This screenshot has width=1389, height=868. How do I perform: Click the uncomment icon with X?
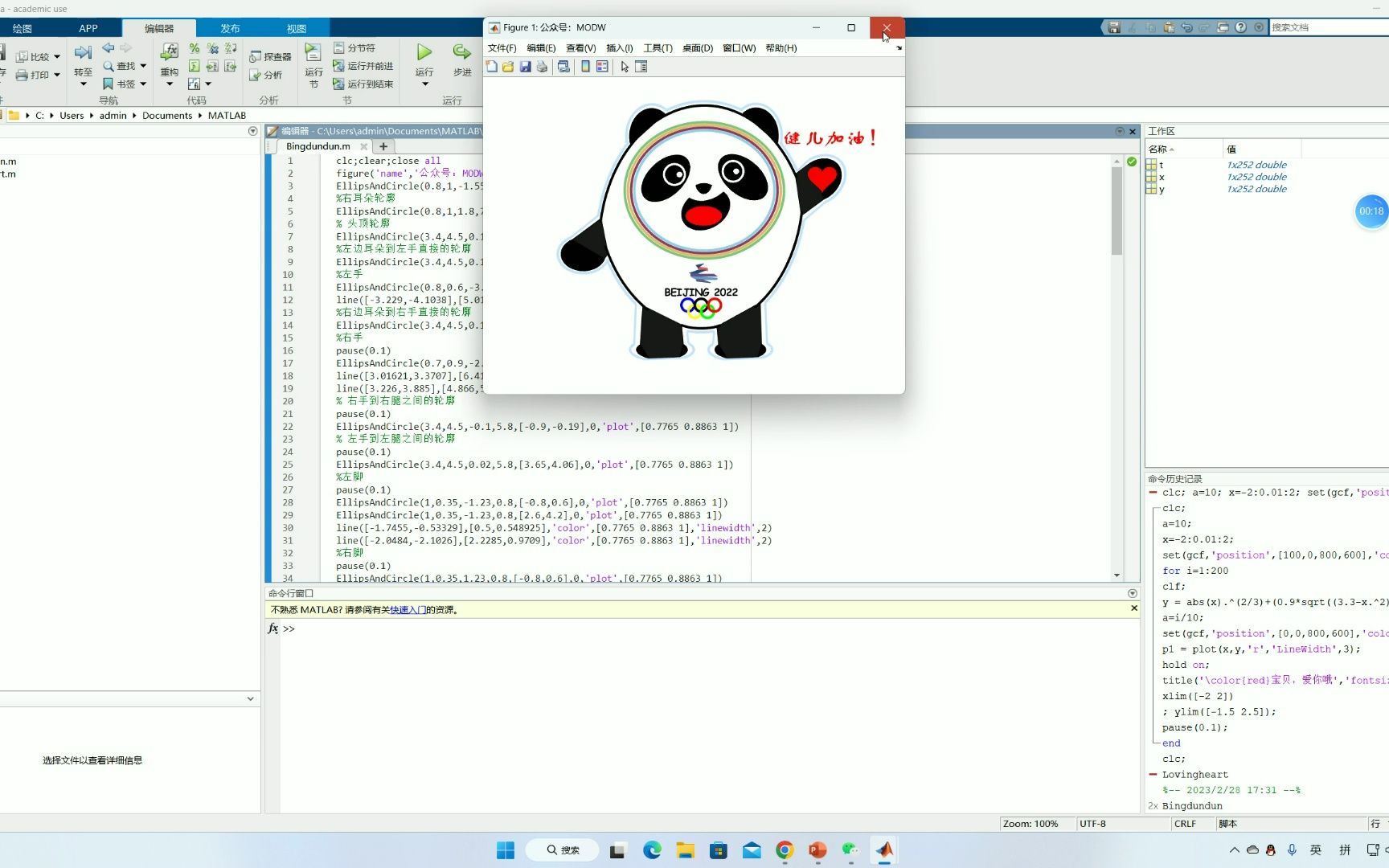point(212,48)
